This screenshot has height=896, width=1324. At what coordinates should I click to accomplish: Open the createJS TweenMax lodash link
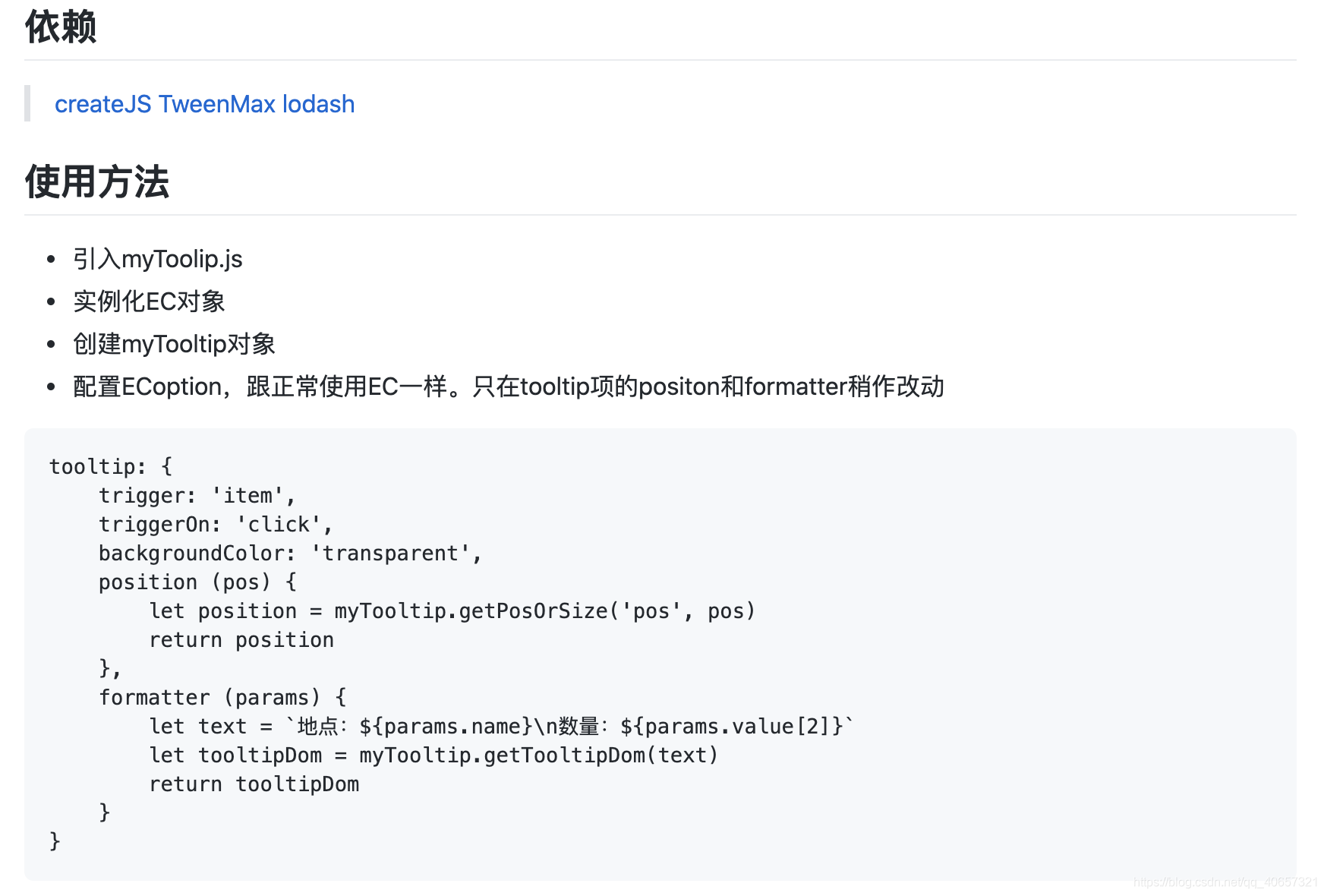pos(204,104)
